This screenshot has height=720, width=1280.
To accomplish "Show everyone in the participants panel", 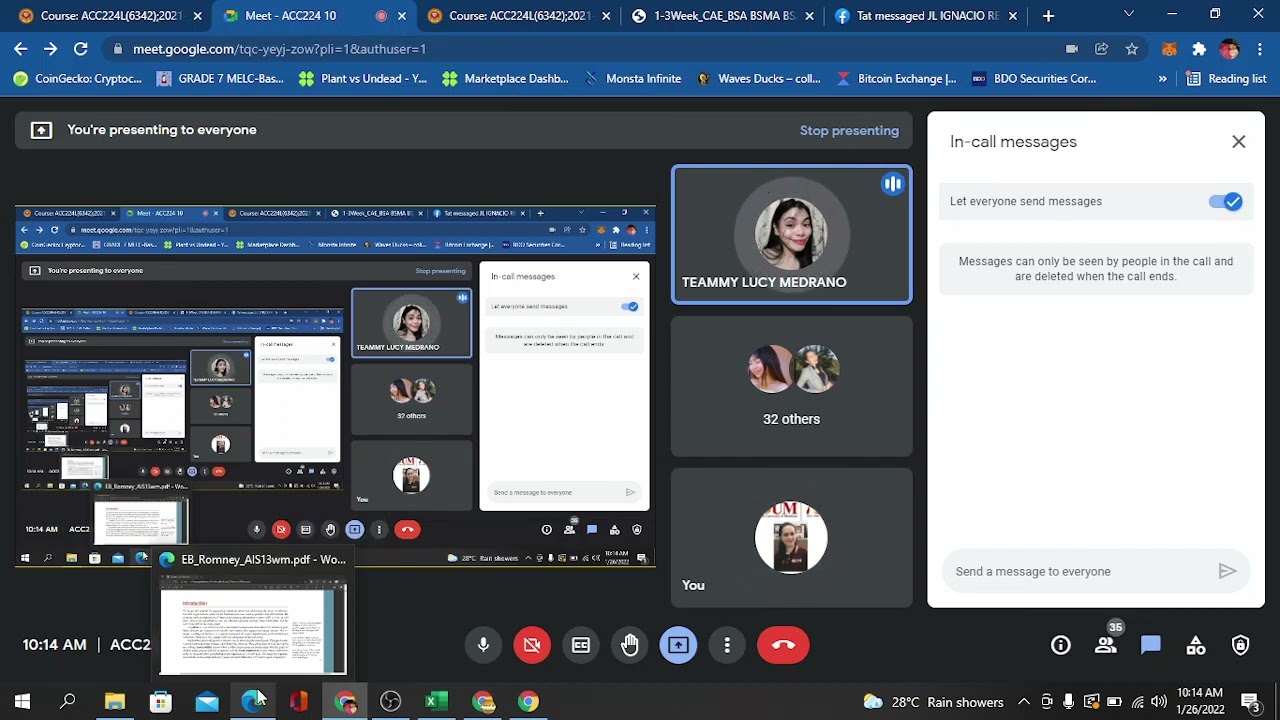I will (x=1106, y=645).
